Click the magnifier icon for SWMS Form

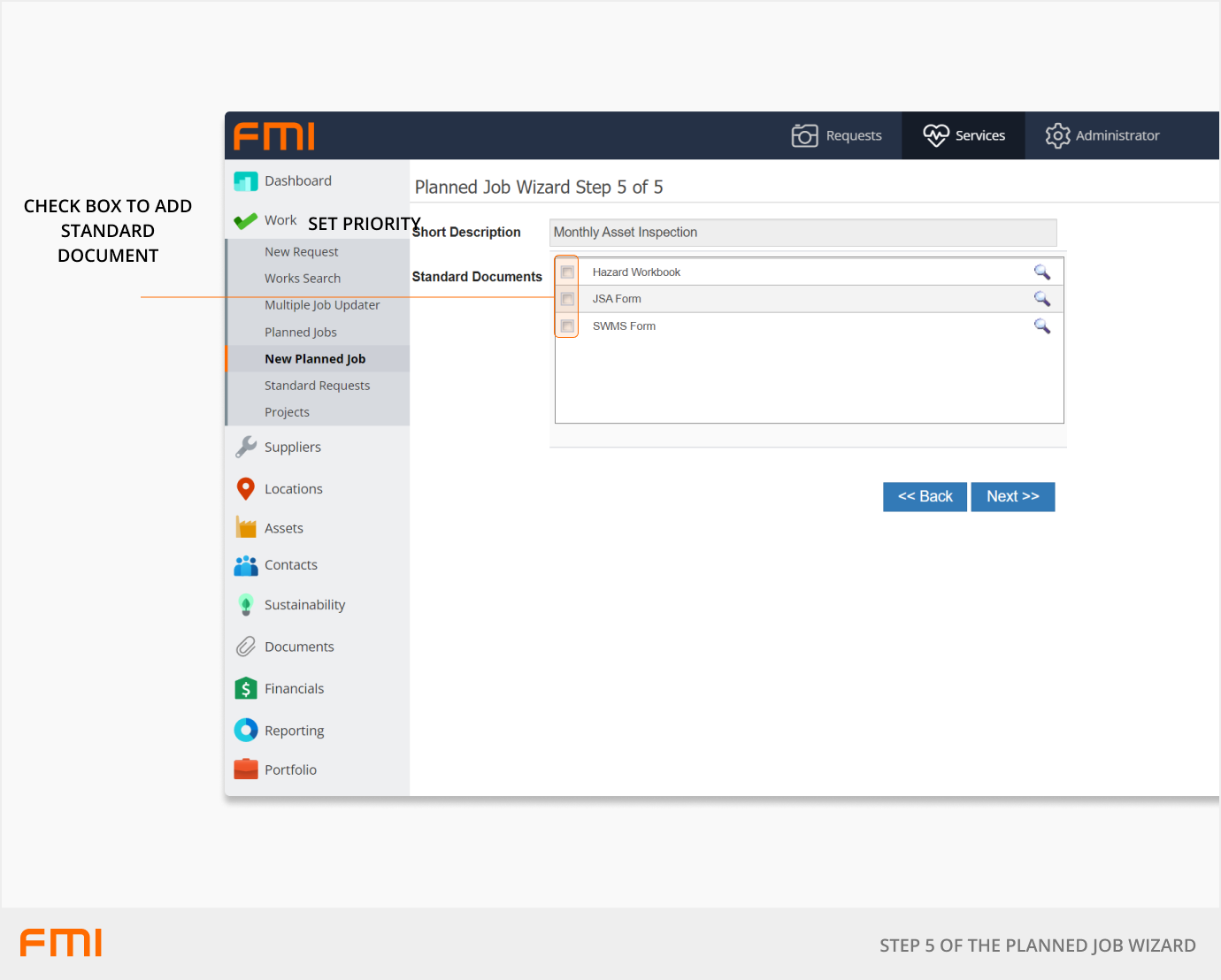(x=1041, y=326)
